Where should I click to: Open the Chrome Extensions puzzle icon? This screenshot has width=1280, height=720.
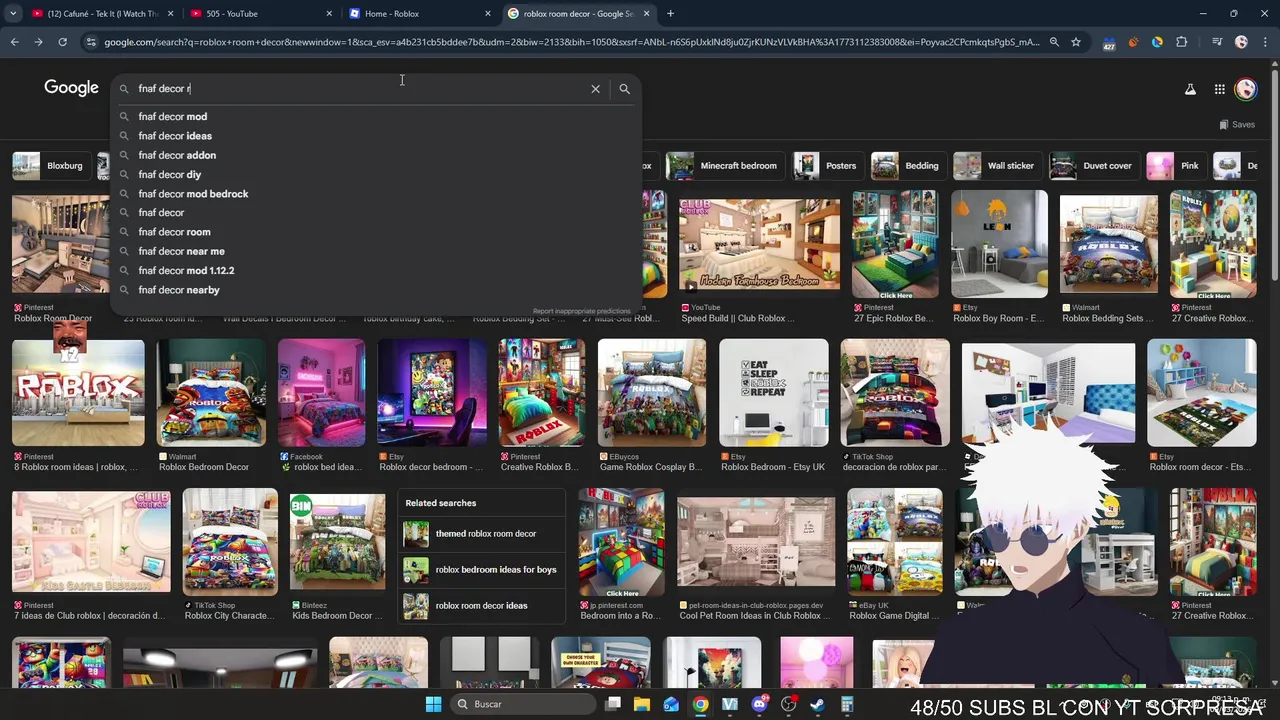pos(1182,42)
